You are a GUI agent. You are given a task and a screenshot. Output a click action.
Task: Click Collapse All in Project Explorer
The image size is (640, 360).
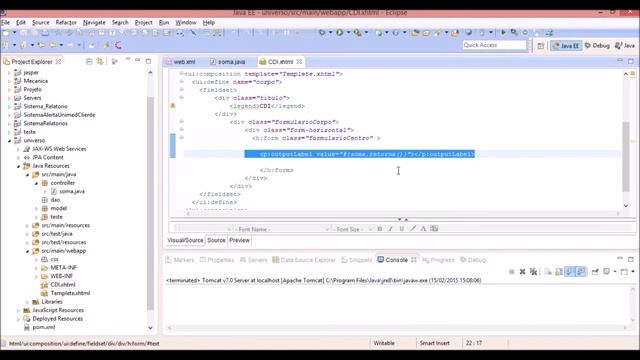[89, 62]
